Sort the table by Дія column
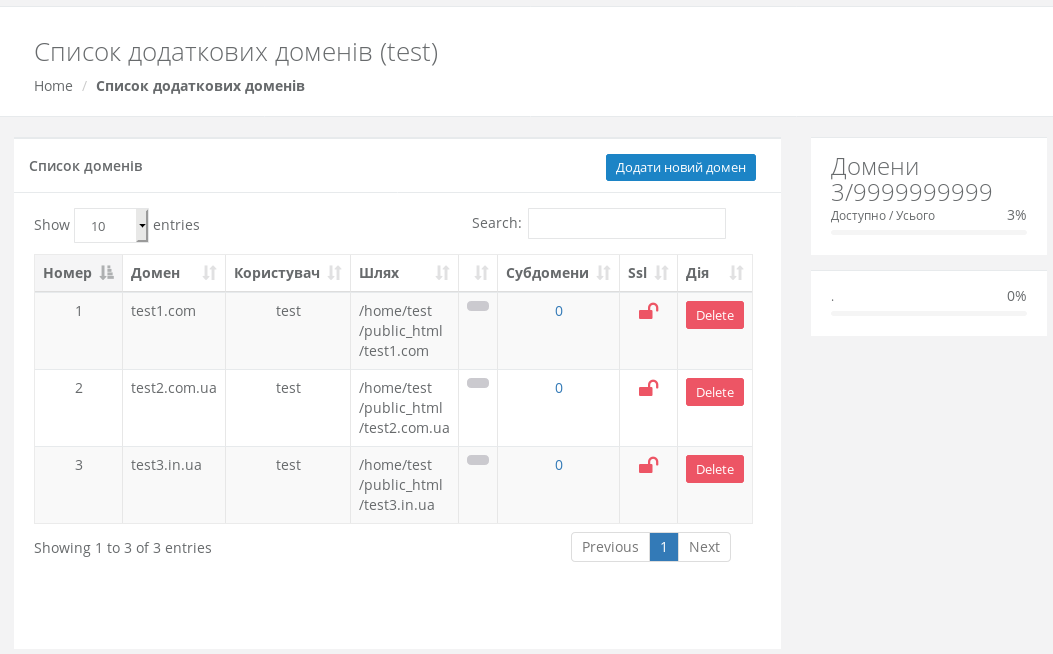Viewport: 1053px width, 654px height. coord(714,273)
